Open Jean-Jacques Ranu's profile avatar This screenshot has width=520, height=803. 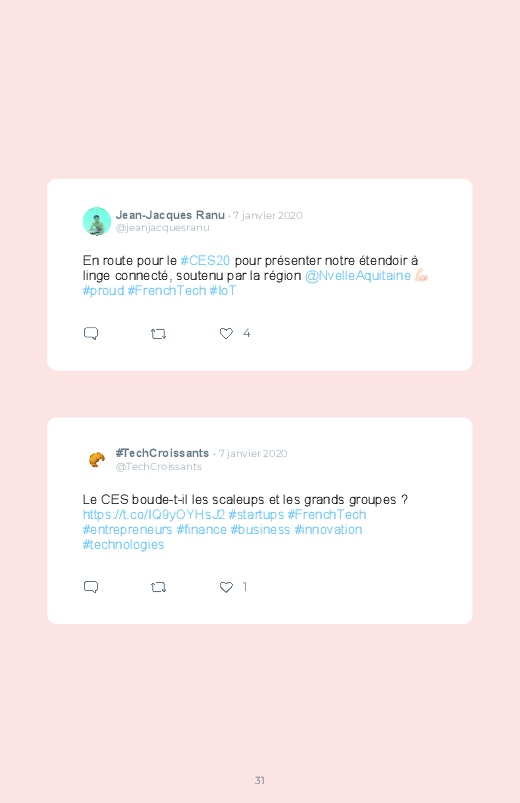click(97, 221)
